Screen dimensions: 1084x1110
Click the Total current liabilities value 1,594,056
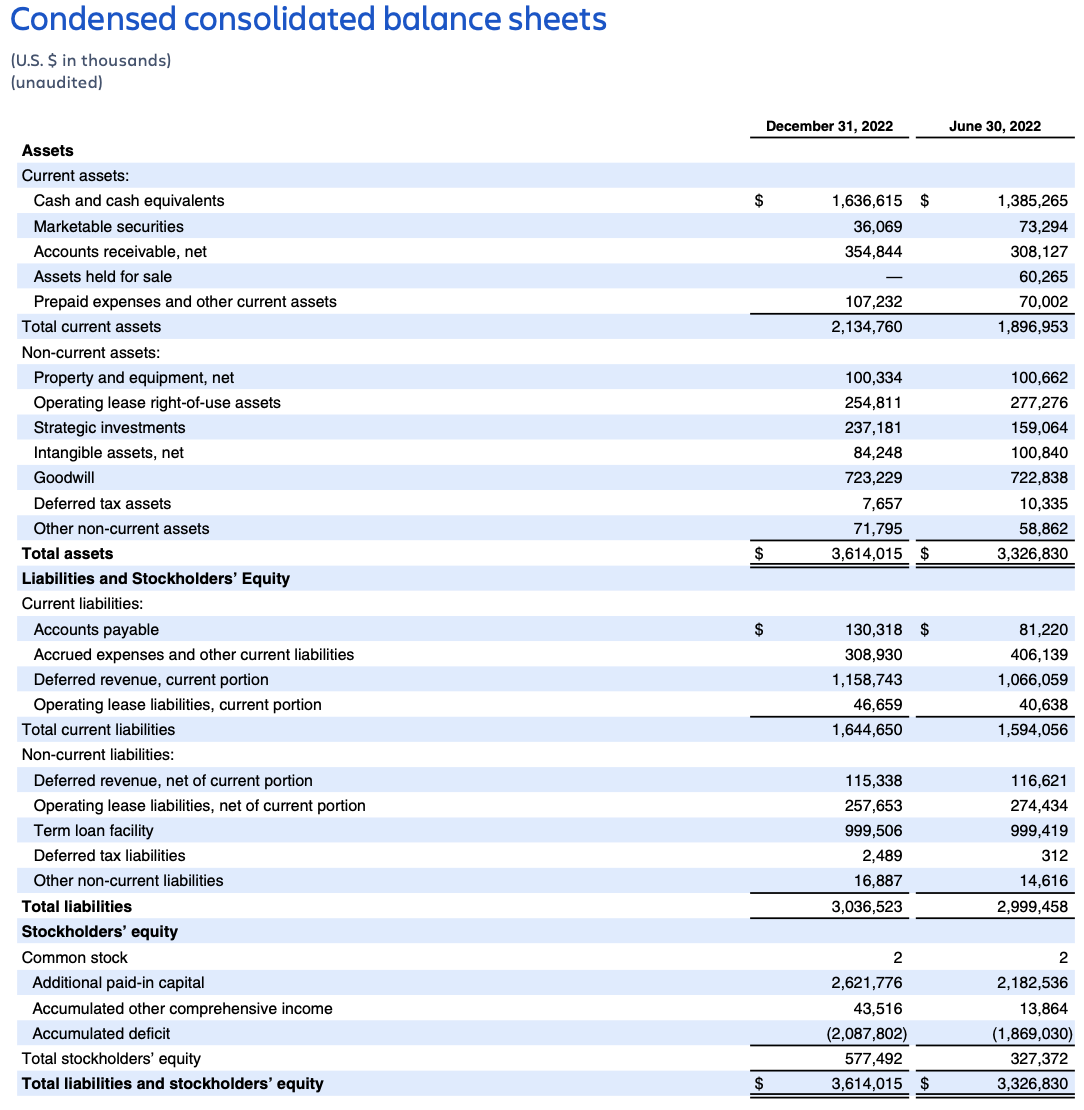(1032, 730)
